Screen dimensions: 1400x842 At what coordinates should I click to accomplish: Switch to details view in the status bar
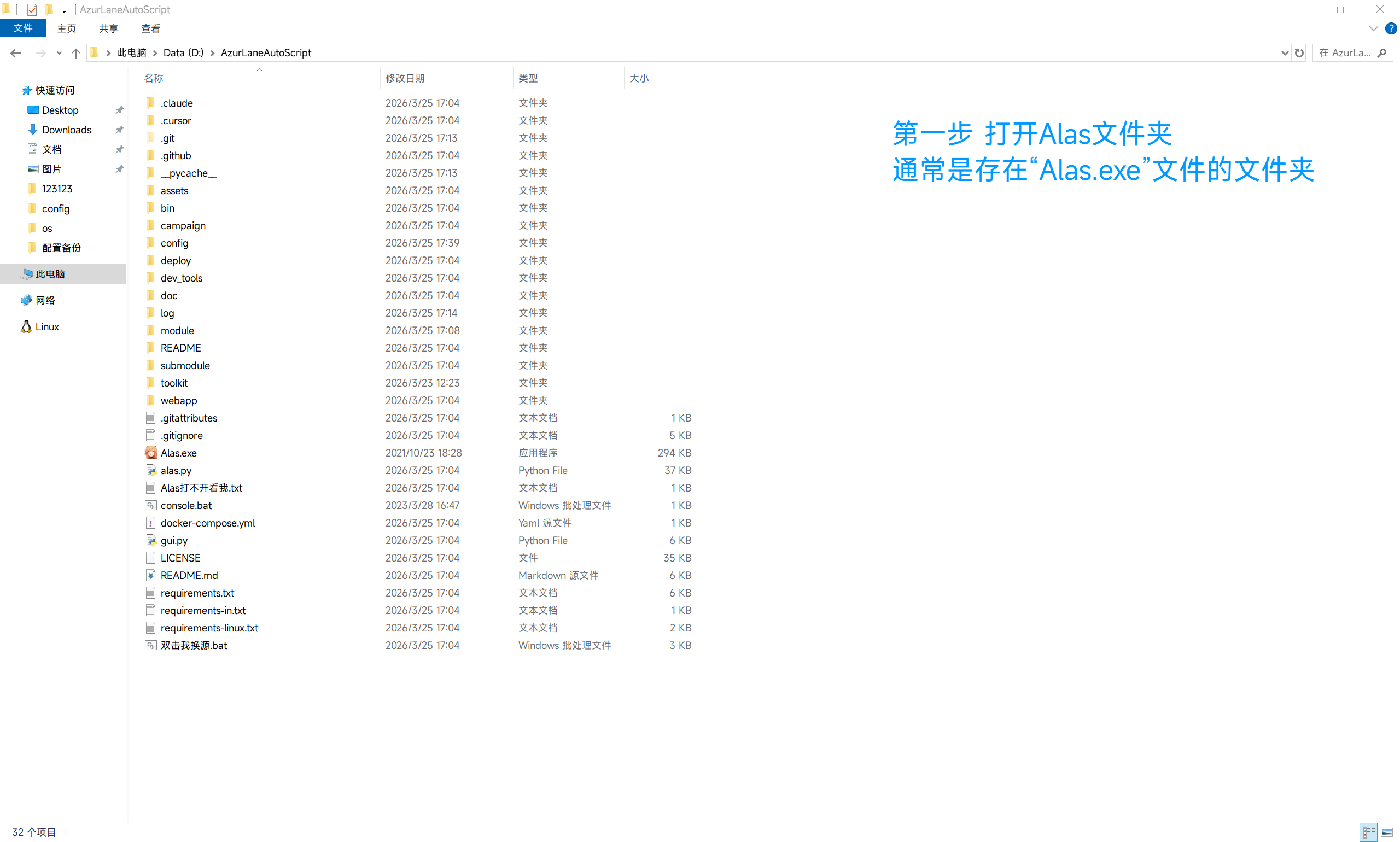1368,832
